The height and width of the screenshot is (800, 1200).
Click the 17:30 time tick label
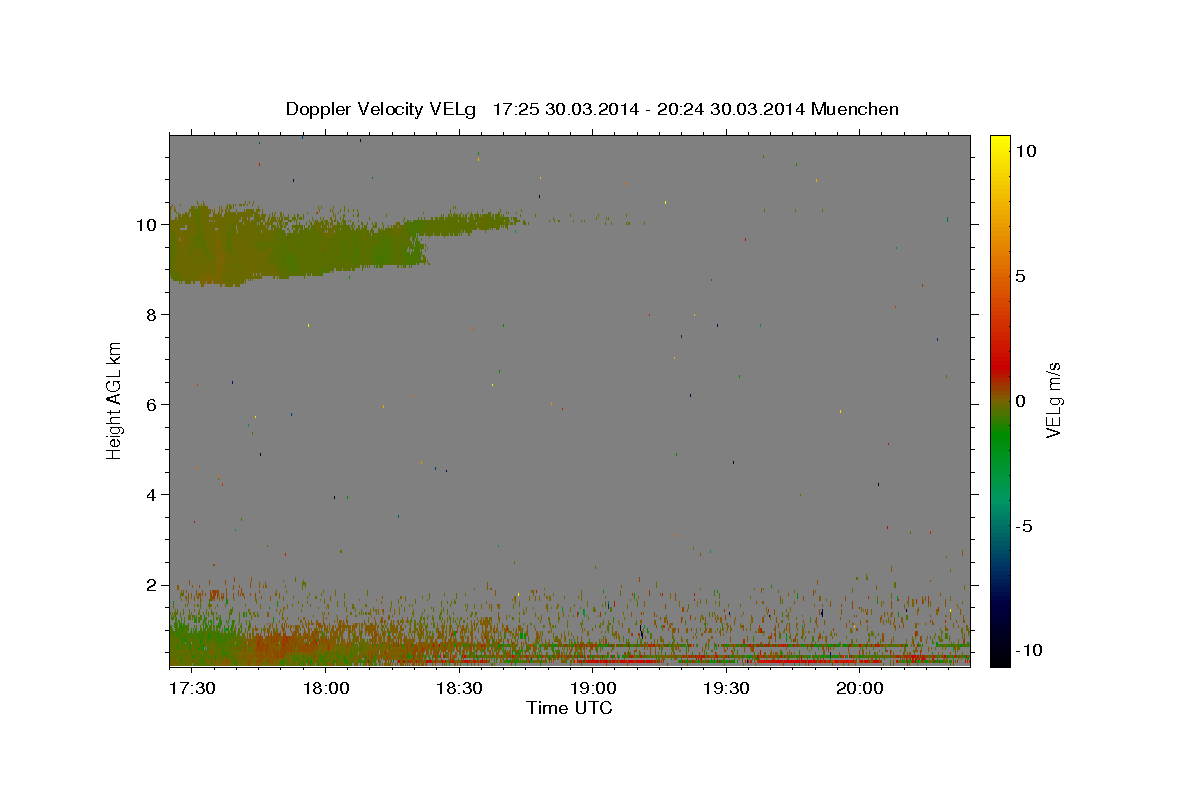tap(192, 688)
